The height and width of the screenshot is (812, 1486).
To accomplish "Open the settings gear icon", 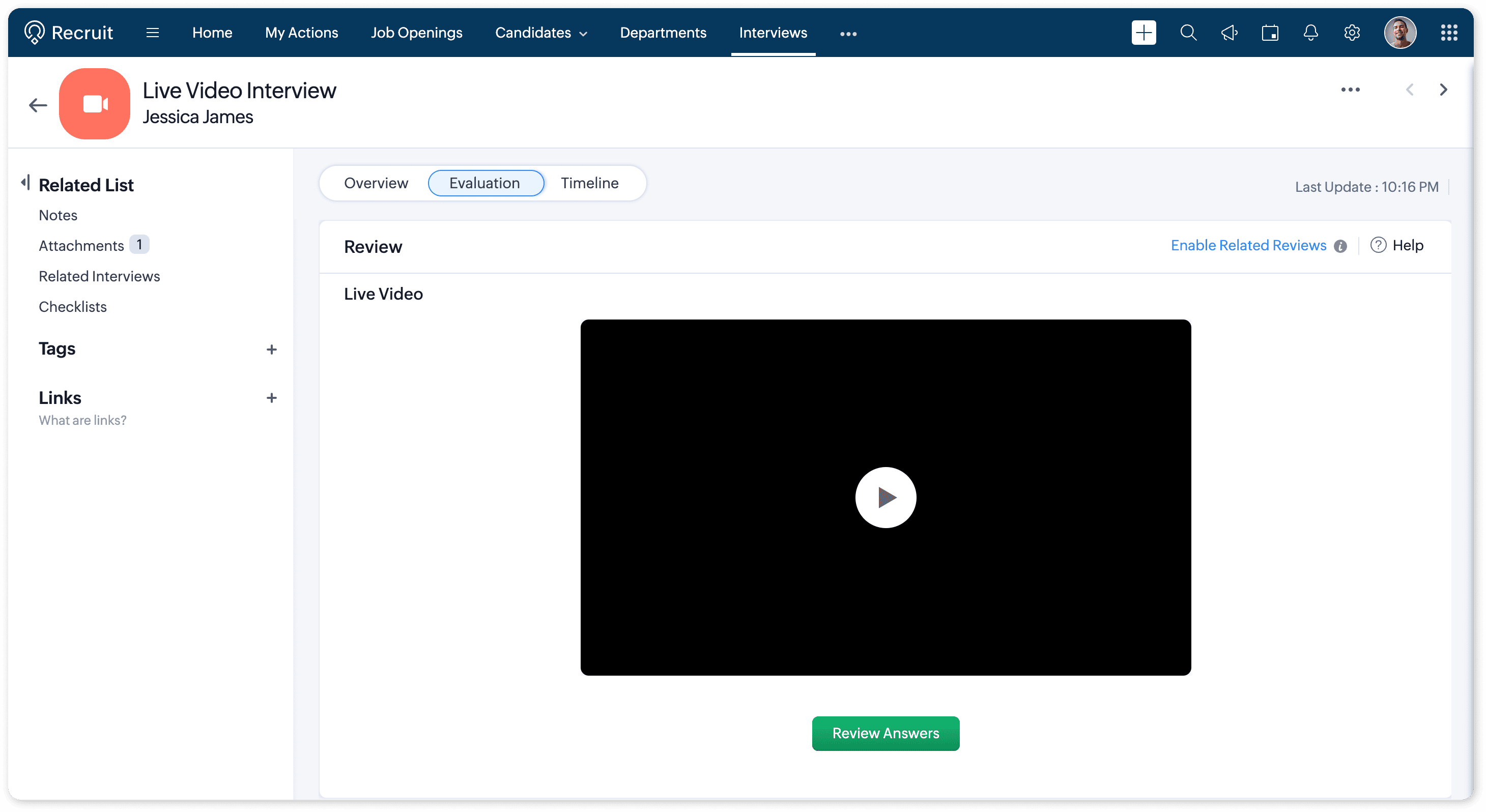I will 1352,33.
